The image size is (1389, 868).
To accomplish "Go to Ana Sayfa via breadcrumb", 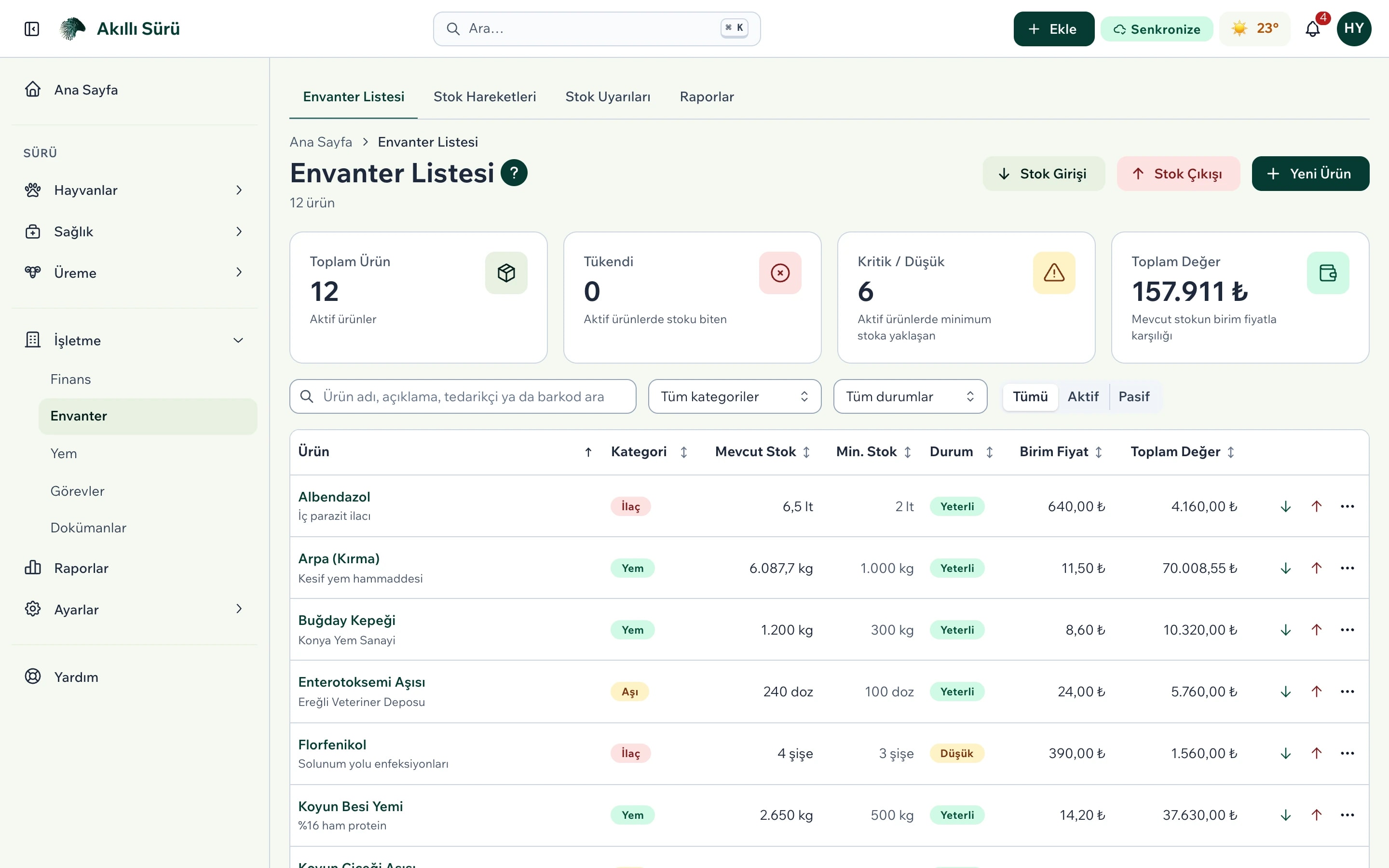I will [320, 142].
